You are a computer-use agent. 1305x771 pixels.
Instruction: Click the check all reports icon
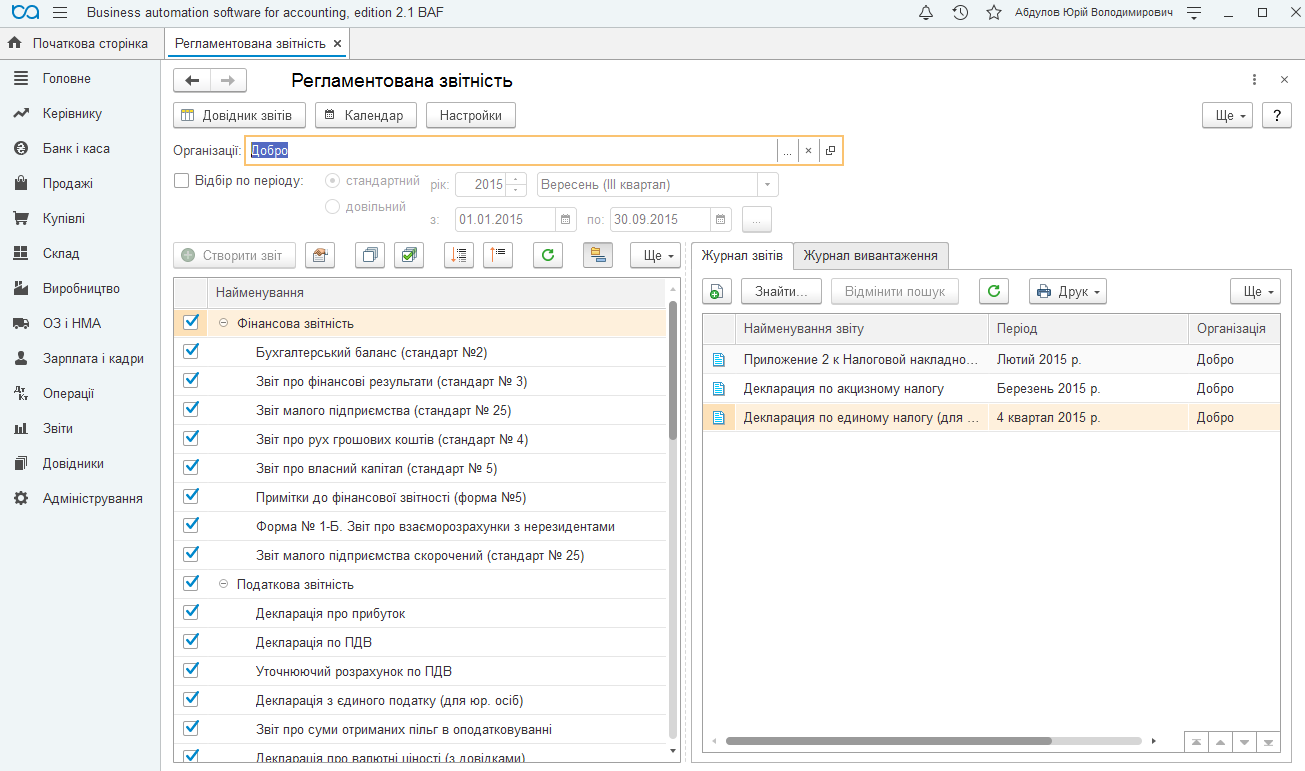point(408,255)
